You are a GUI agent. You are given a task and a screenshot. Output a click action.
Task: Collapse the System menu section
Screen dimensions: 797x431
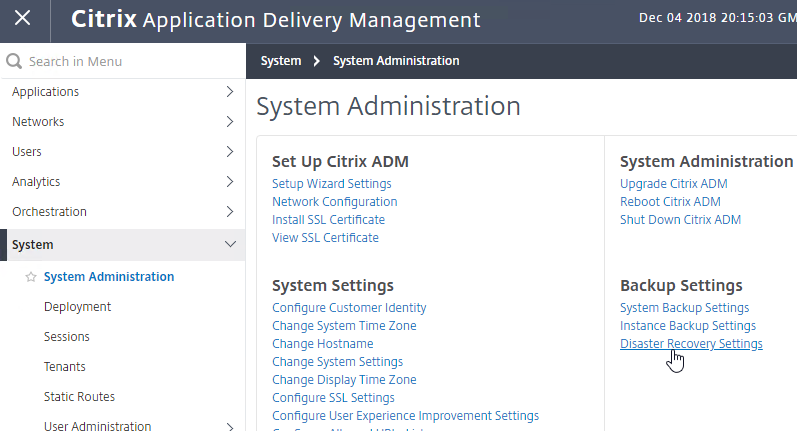tap(230, 244)
